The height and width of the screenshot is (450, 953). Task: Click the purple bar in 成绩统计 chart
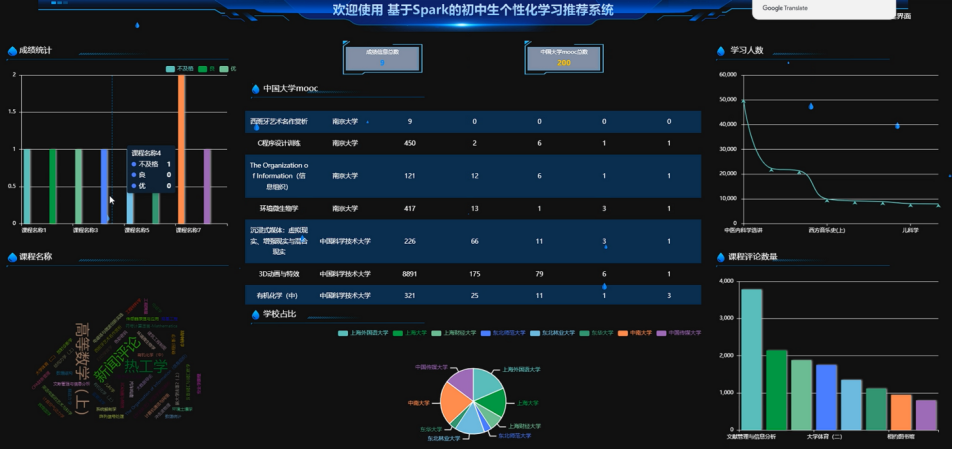click(x=207, y=186)
